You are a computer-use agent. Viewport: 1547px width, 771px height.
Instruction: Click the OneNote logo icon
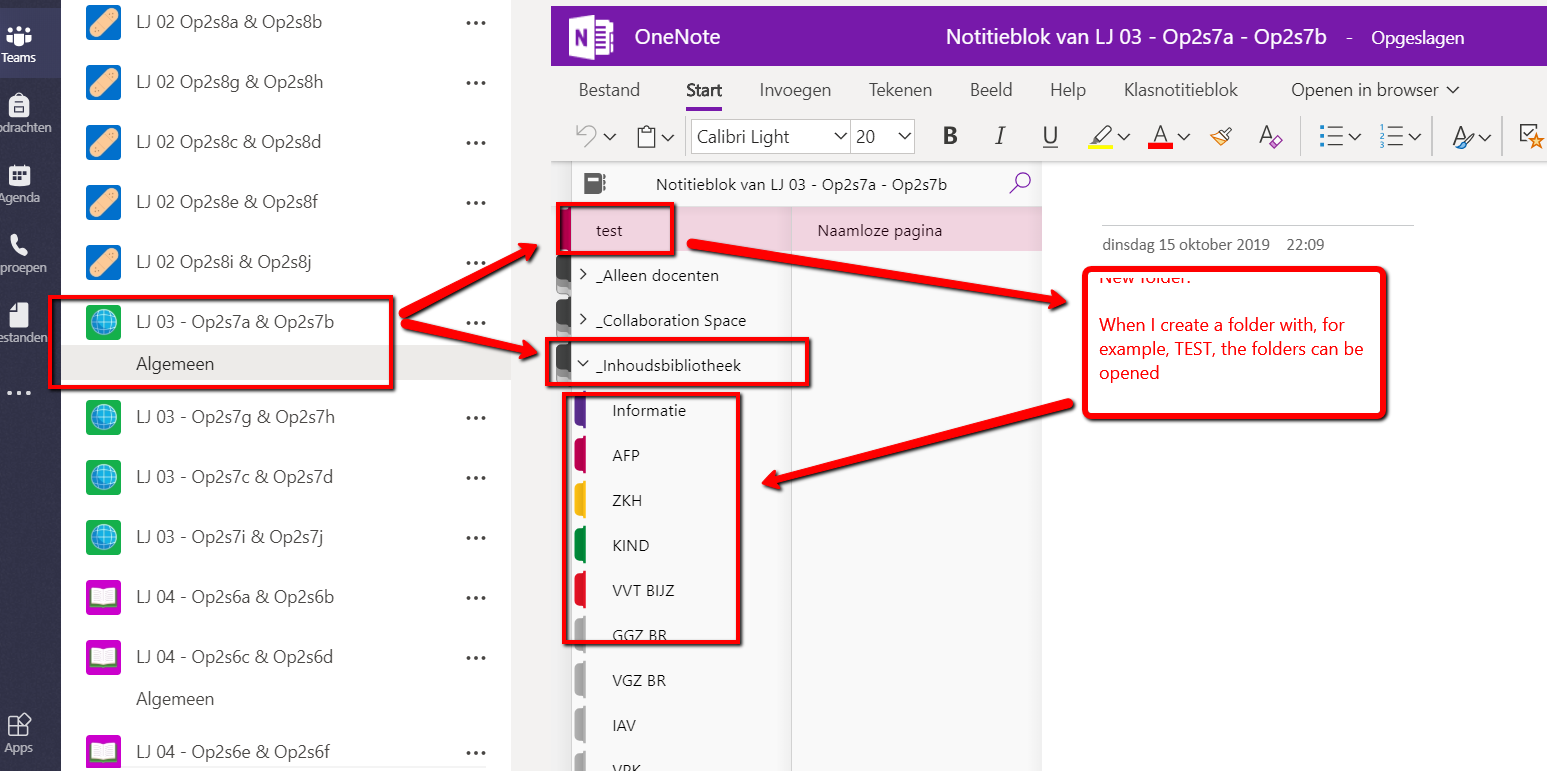click(x=590, y=38)
